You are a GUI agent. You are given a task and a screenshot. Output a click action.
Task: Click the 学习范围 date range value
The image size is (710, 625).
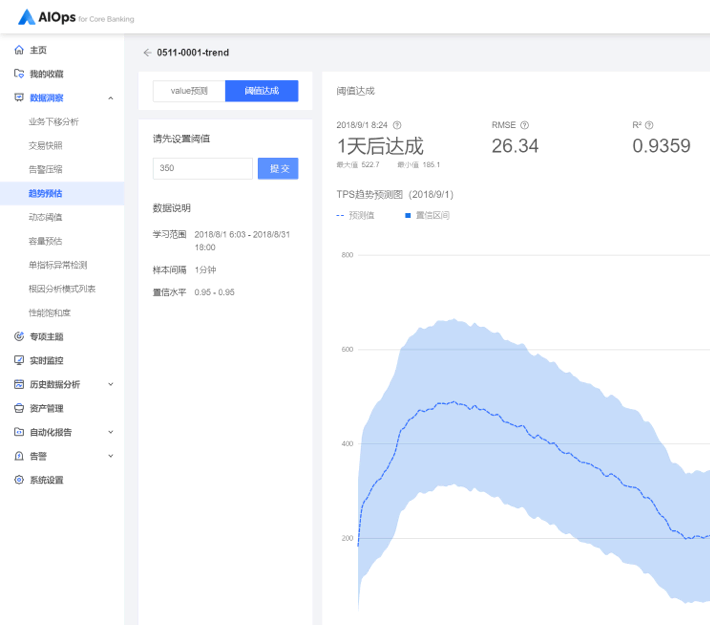[242, 241]
